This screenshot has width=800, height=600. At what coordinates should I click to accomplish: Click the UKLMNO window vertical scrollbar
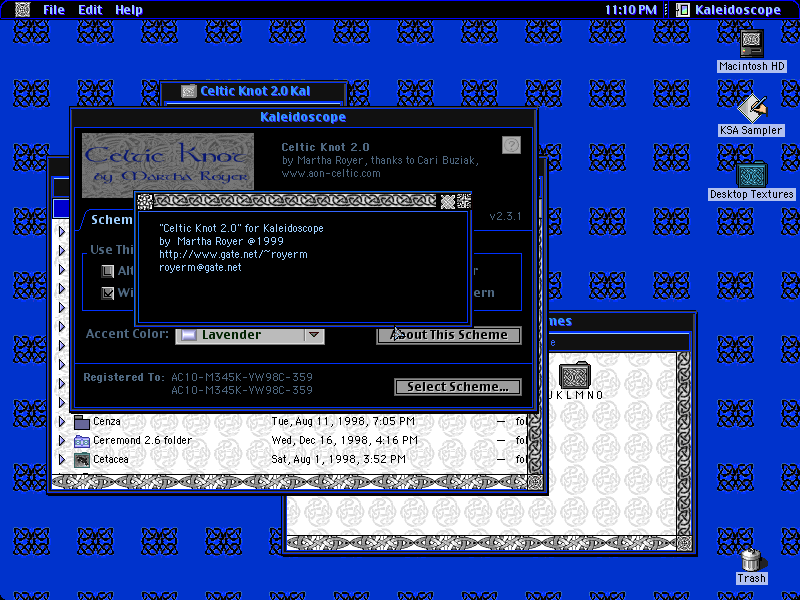point(683,443)
